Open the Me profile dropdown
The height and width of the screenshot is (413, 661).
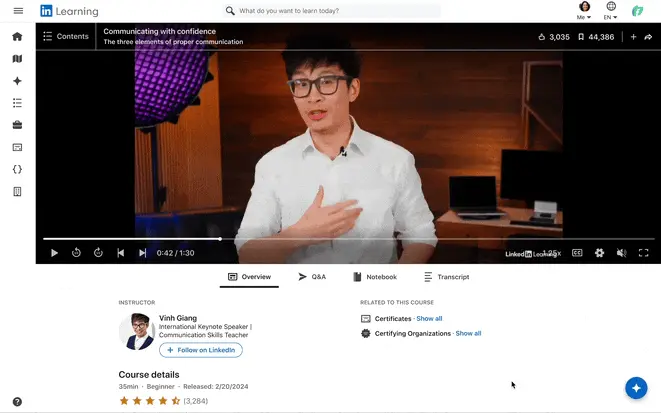point(584,11)
